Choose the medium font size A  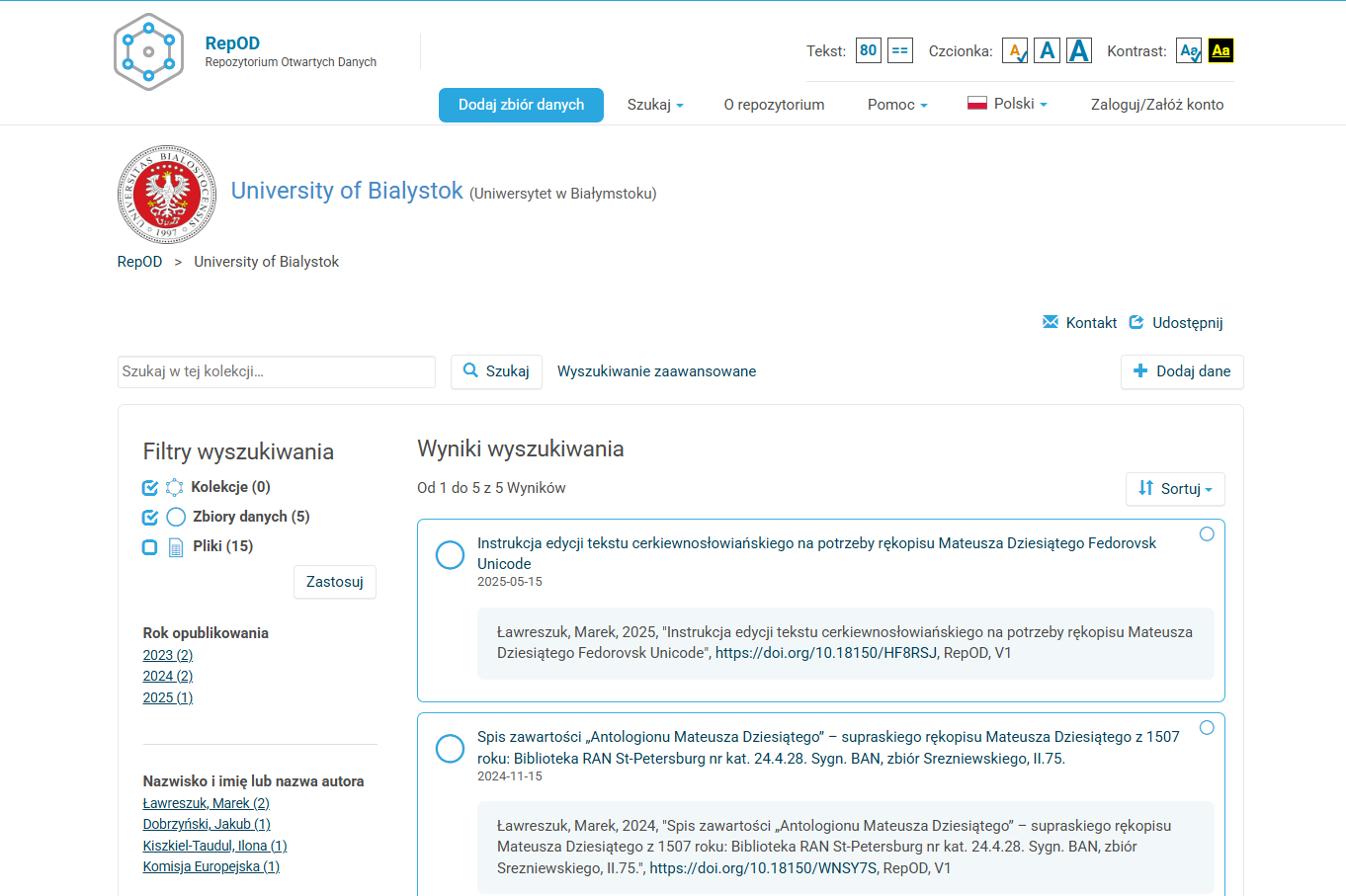[x=1048, y=50]
